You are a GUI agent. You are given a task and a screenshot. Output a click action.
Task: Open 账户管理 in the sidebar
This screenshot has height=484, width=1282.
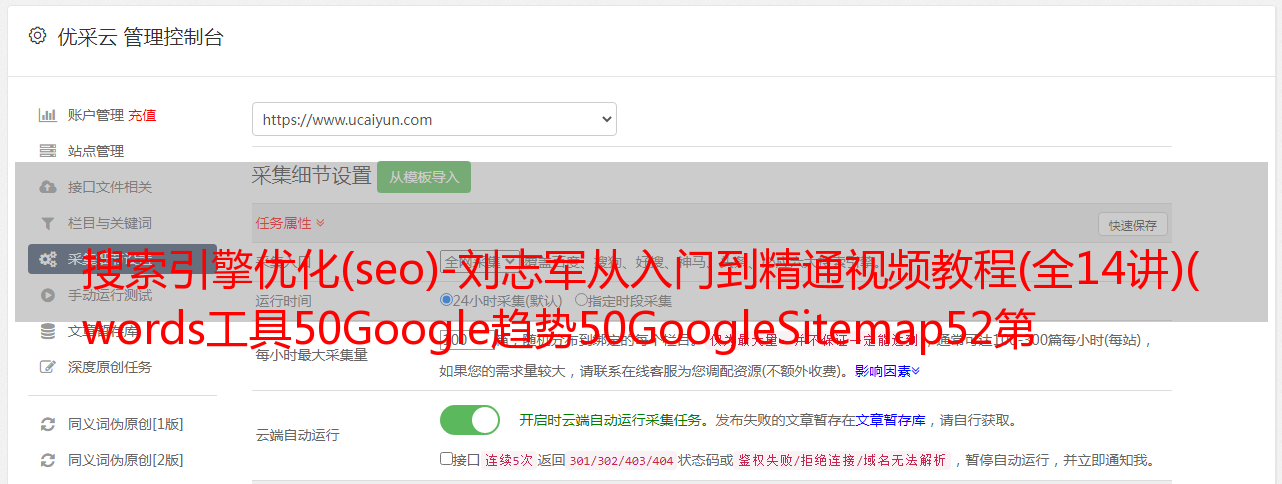point(96,115)
